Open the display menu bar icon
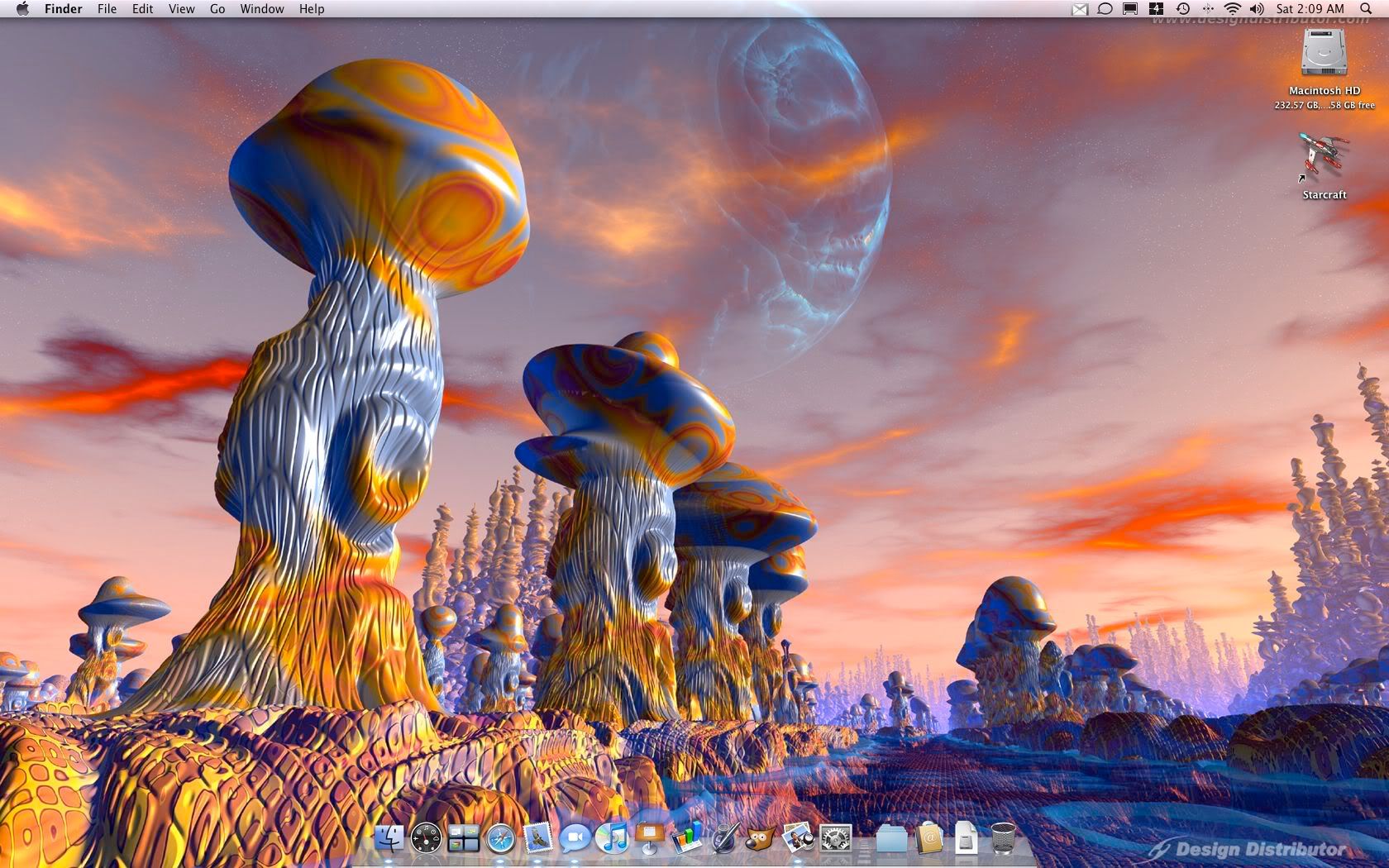This screenshot has height=868, width=1389. (1130, 9)
